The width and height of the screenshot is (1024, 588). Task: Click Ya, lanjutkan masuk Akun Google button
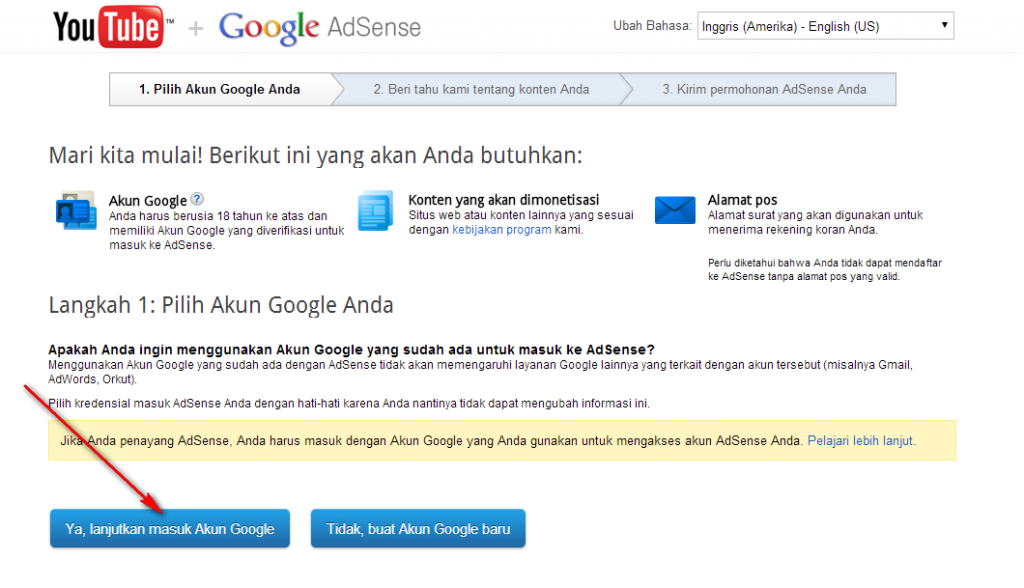(x=170, y=529)
